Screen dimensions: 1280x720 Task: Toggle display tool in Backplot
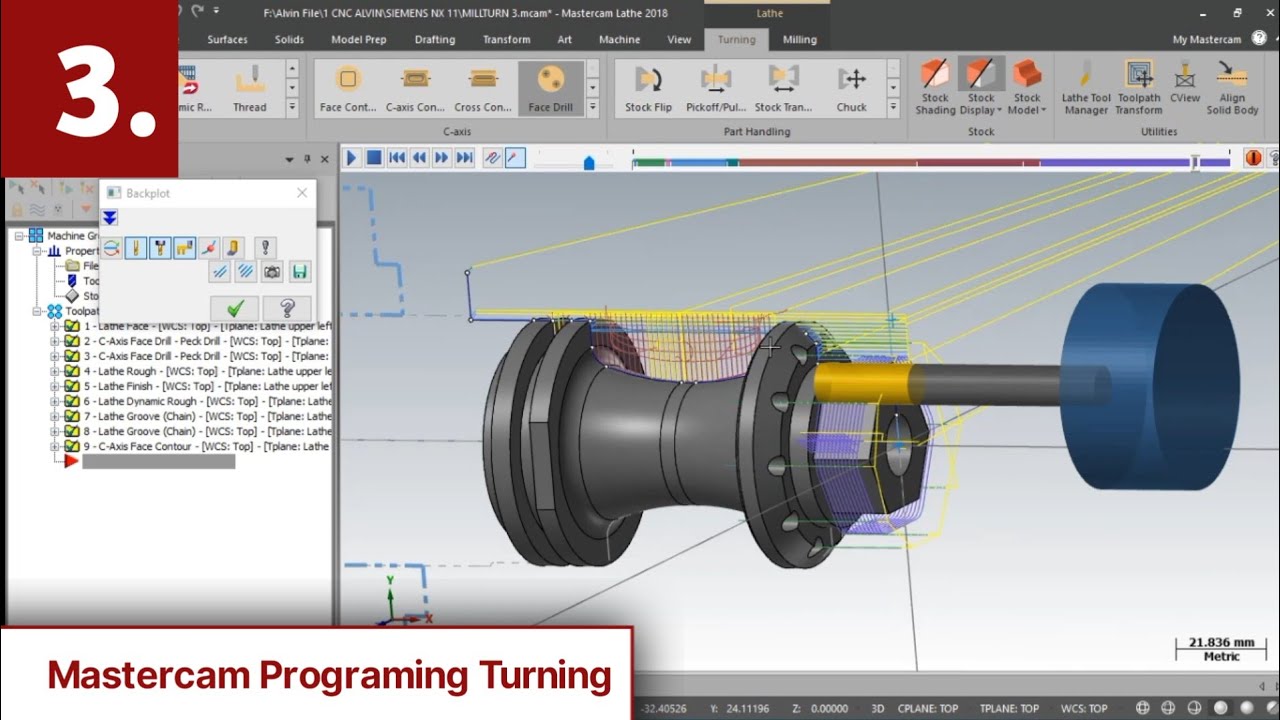coord(136,247)
